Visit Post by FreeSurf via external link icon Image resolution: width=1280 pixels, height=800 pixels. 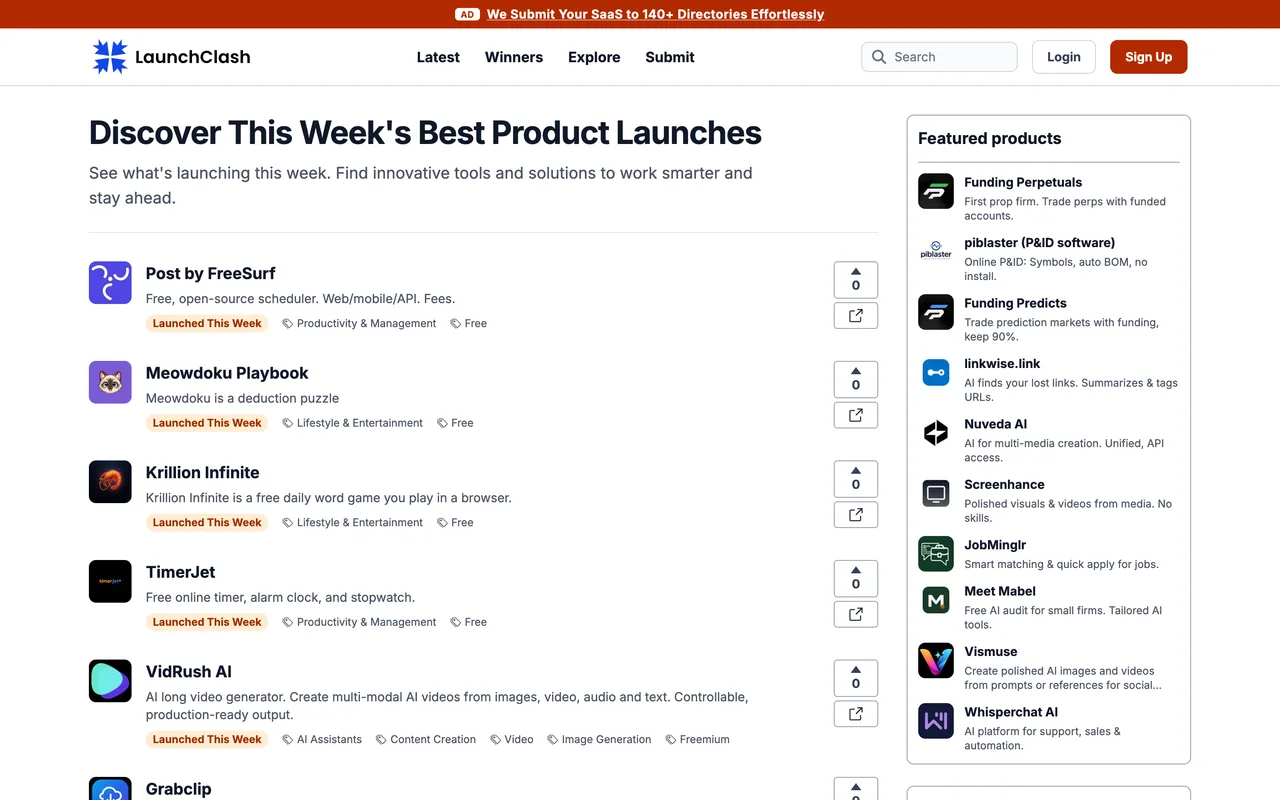856,316
